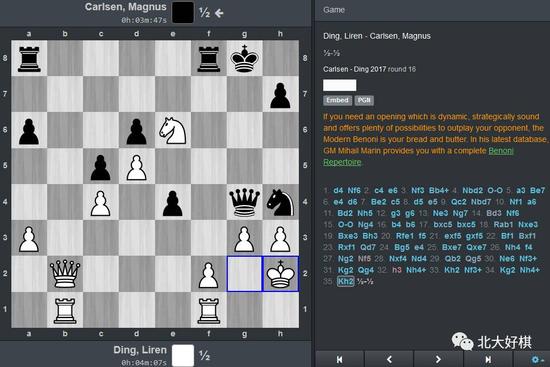Go to move 24. Bg5

(401, 247)
